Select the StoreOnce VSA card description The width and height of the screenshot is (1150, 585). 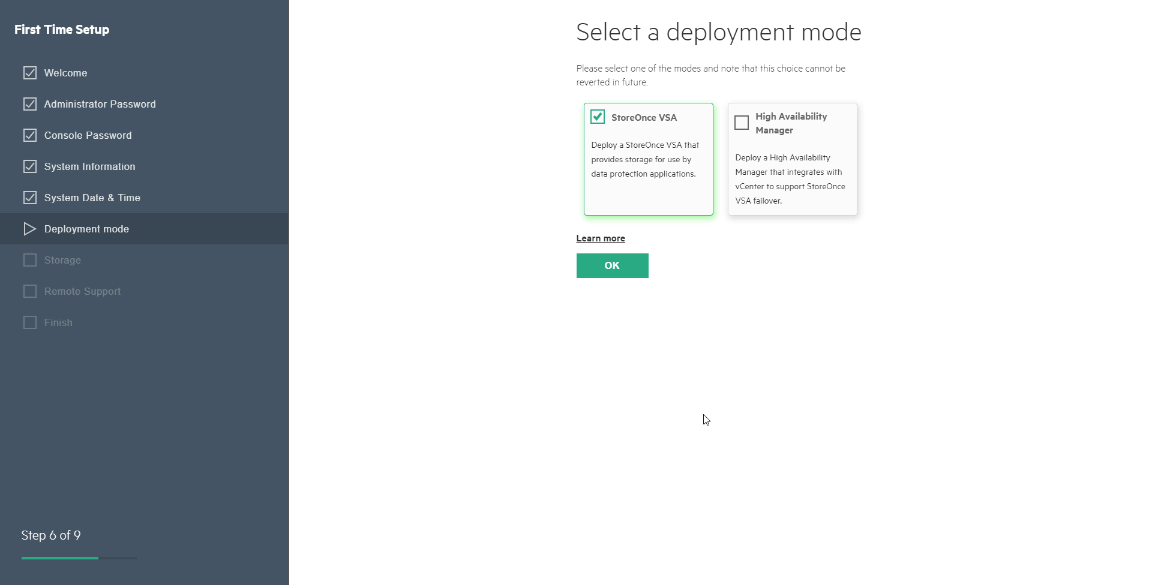645,159
